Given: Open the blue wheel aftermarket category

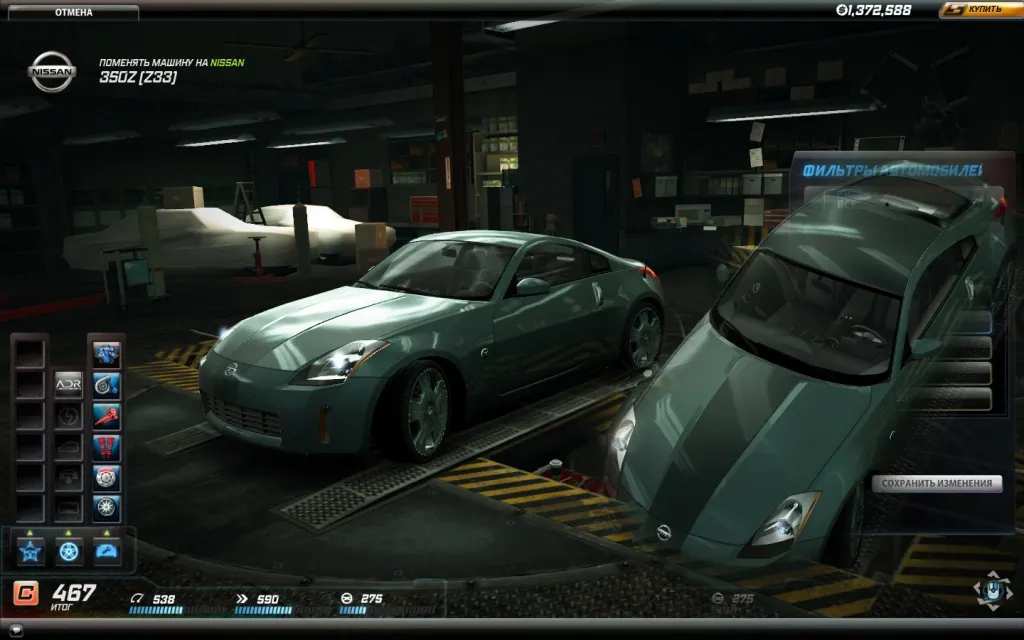Looking at the screenshot, I should point(69,552).
